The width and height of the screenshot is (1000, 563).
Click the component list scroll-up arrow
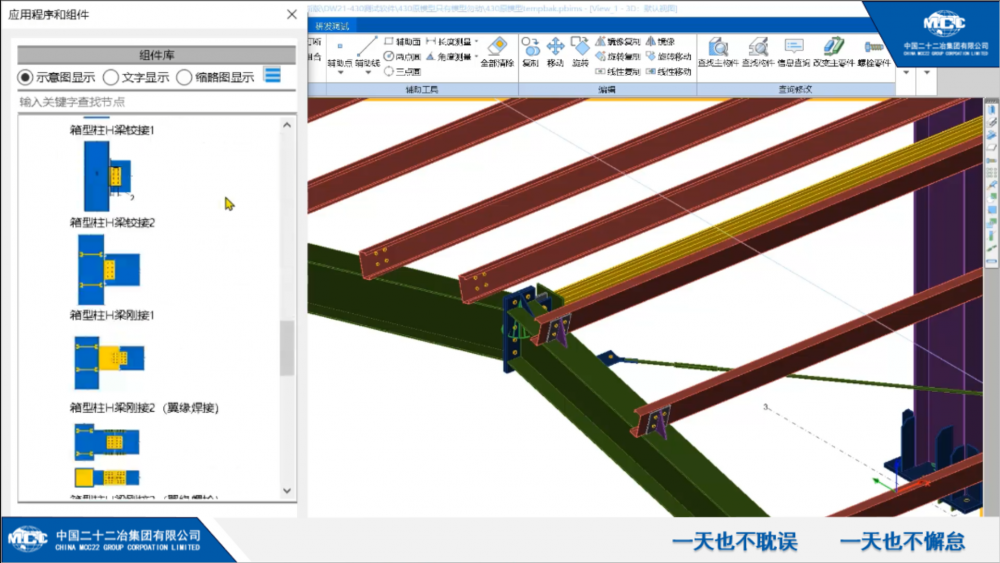(287, 126)
